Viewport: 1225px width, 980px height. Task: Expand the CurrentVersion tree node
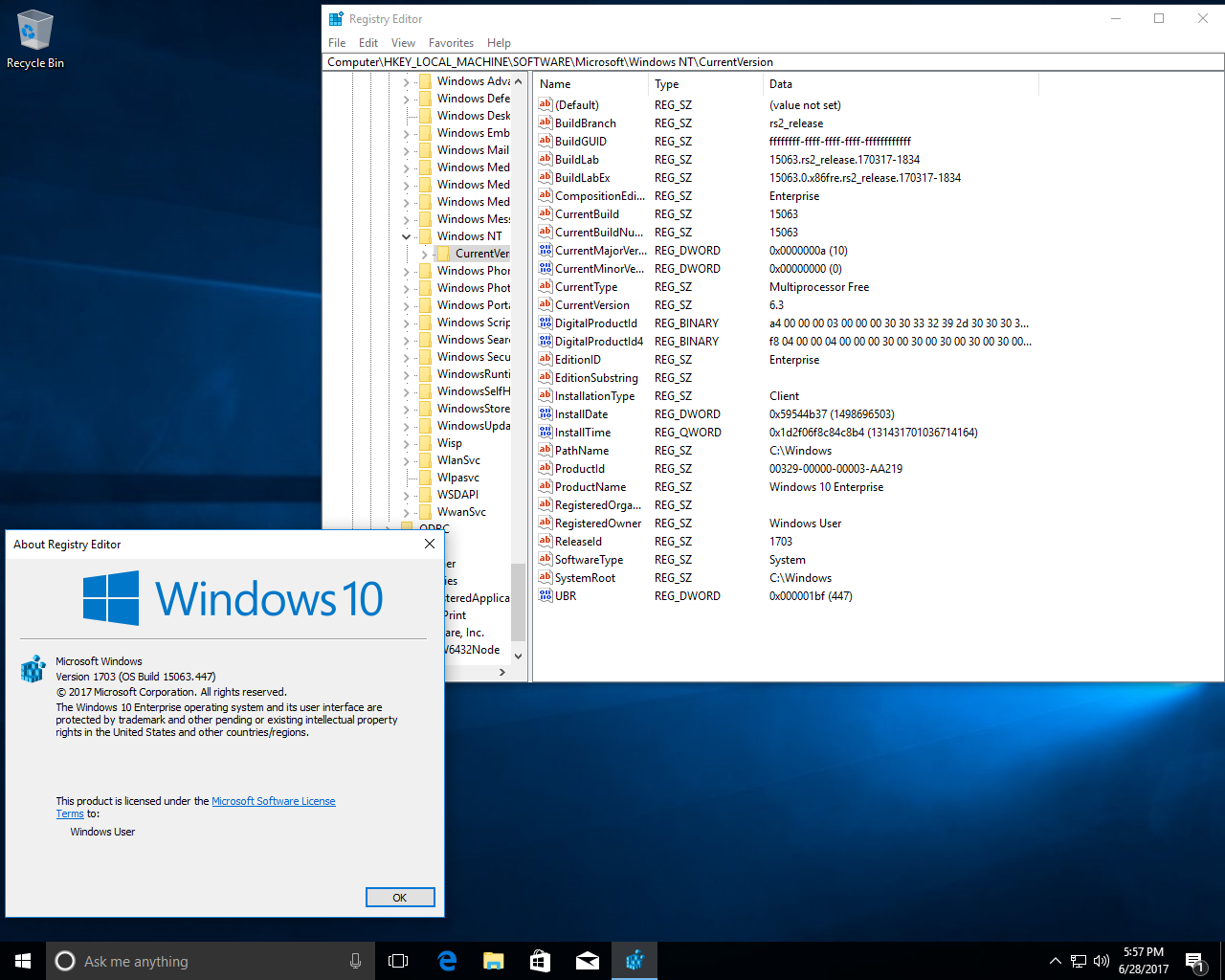[x=425, y=254]
